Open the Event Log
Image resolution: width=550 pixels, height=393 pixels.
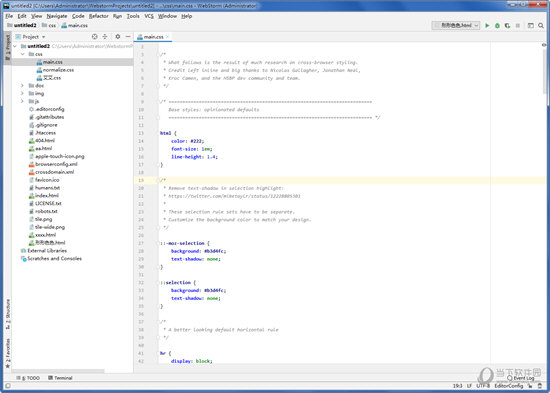coord(521,378)
